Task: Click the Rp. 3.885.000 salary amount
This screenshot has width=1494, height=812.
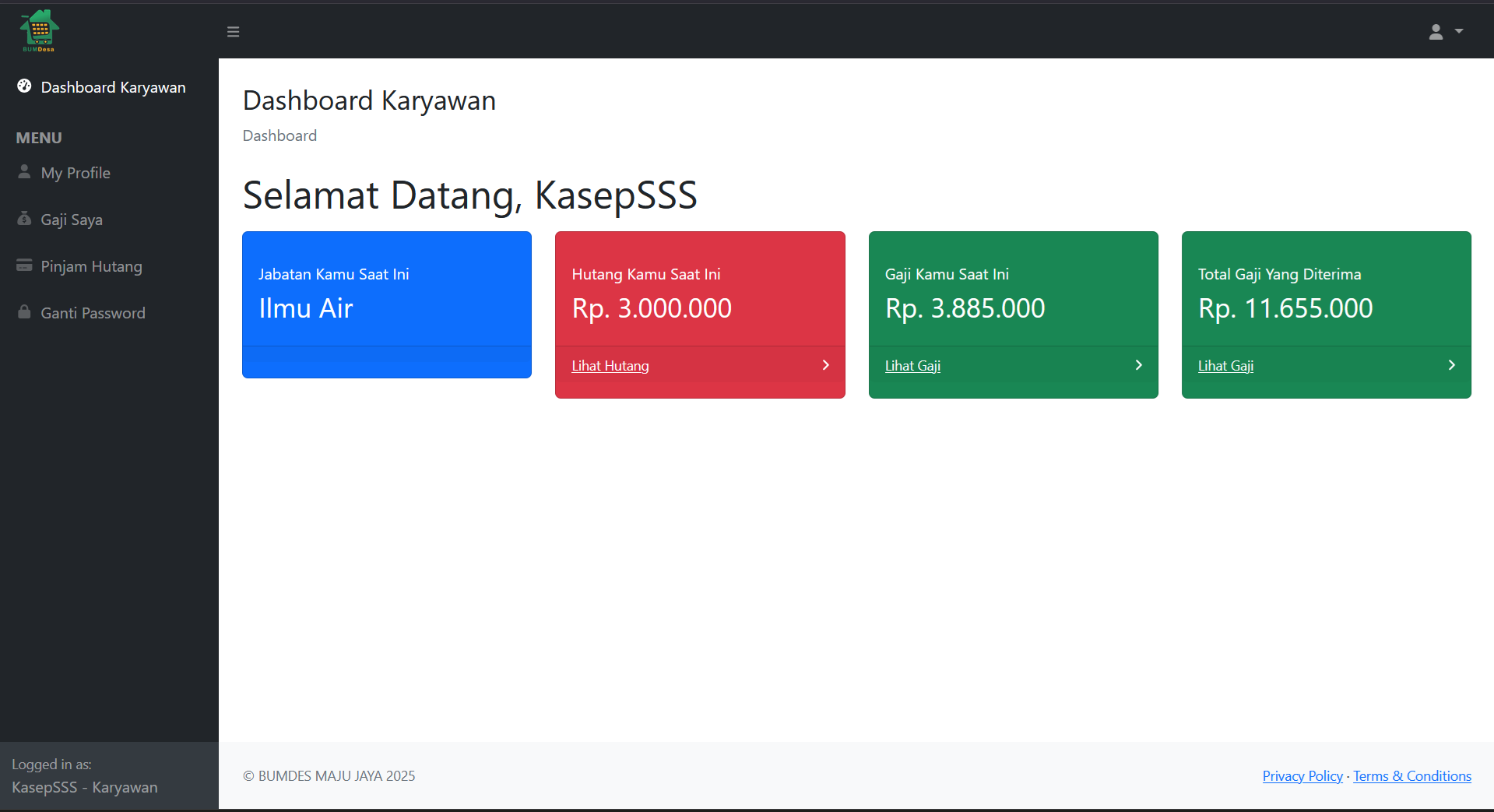Action: click(x=965, y=308)
